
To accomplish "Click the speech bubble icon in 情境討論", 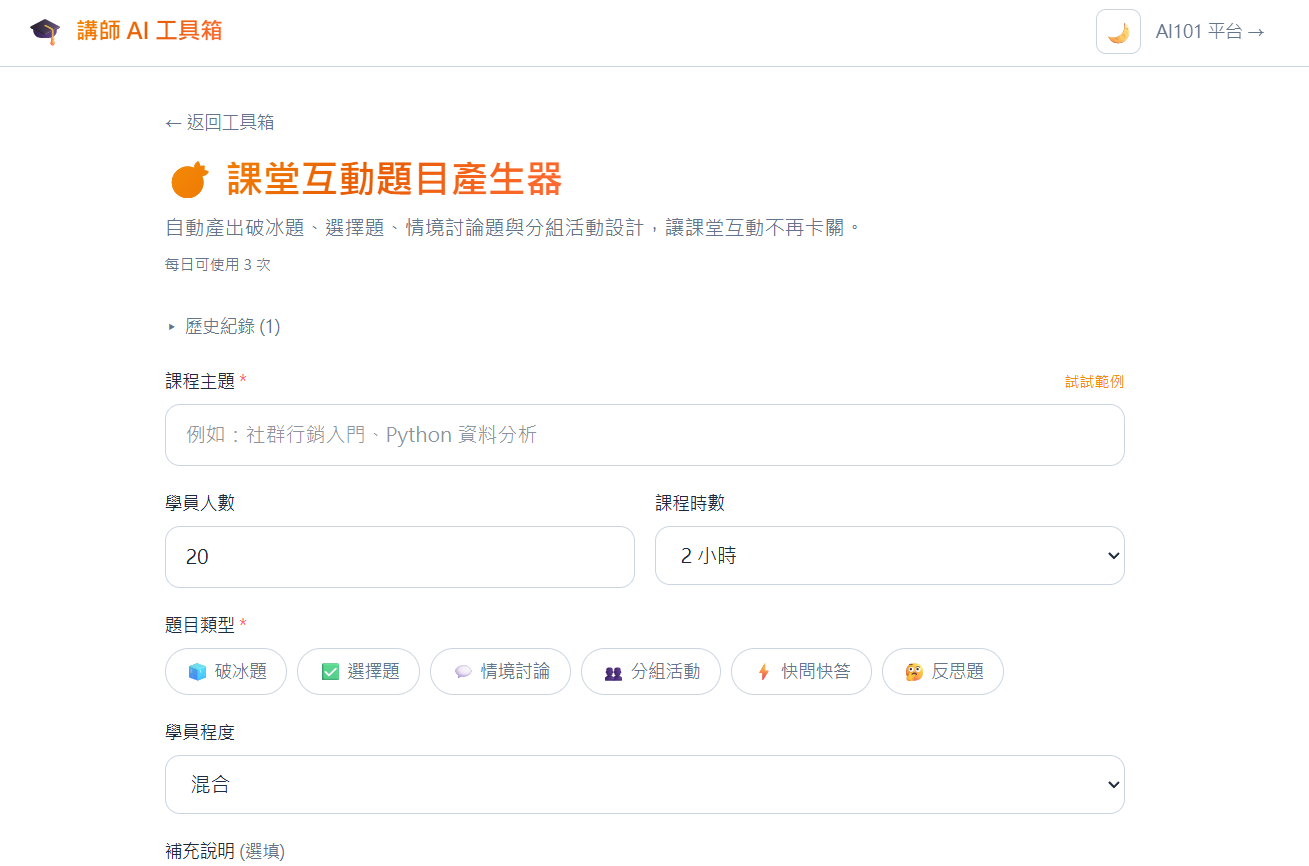I will tap(463, 672).
